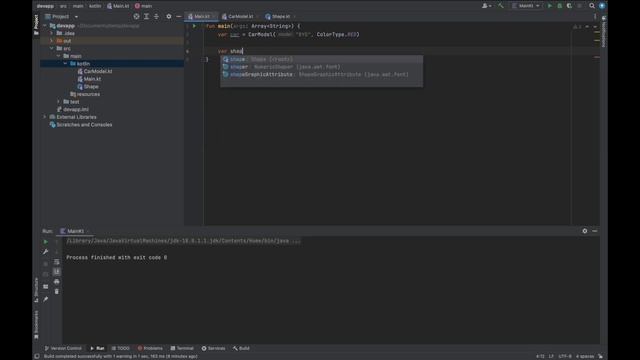
Task: Expand the test folder arrow
Action: (58, 102)
